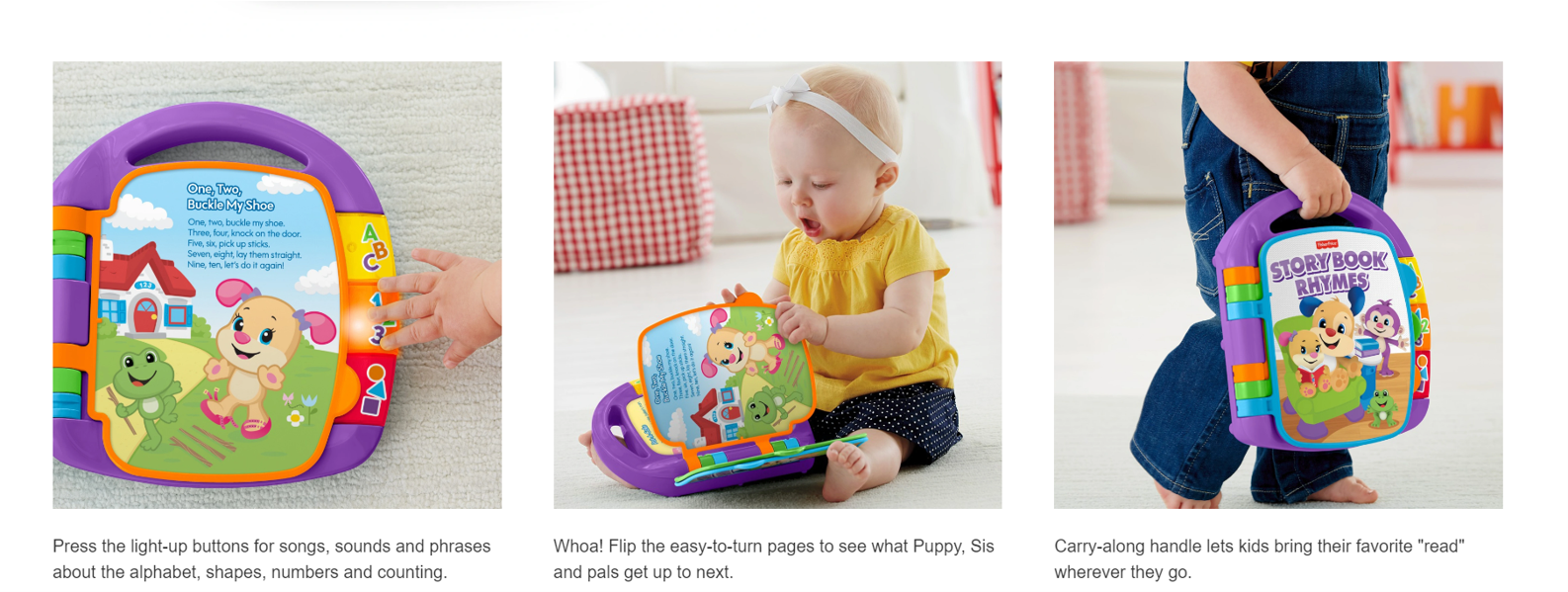1568x592 pixels.
Task: Click the Buckle My Shoe storybook image
Action: [x=277, y=285]
